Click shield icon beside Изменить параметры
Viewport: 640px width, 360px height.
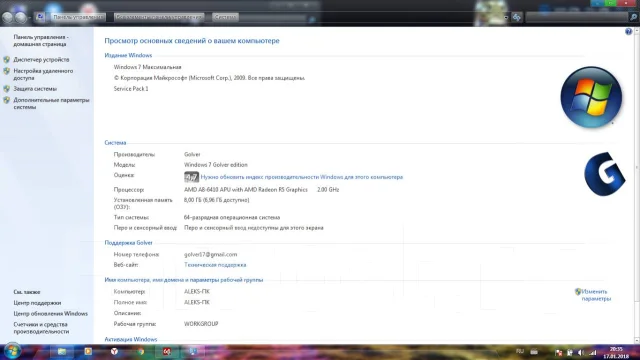pos(578,291)
